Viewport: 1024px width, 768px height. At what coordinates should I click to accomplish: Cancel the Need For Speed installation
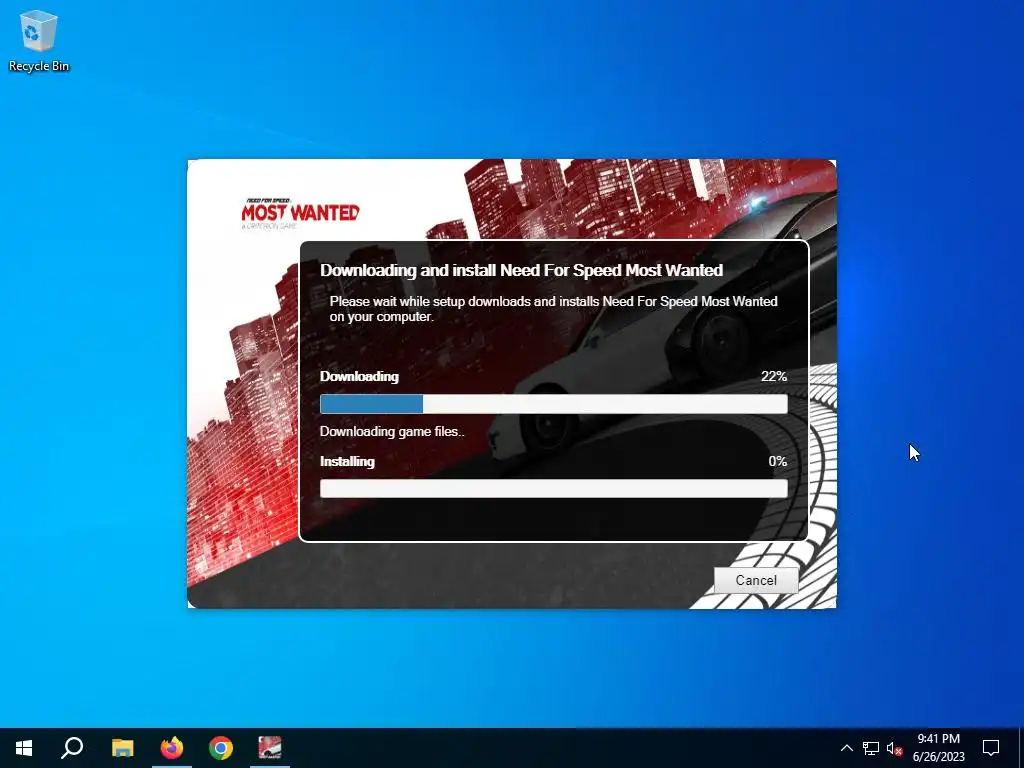pos(756,580)
